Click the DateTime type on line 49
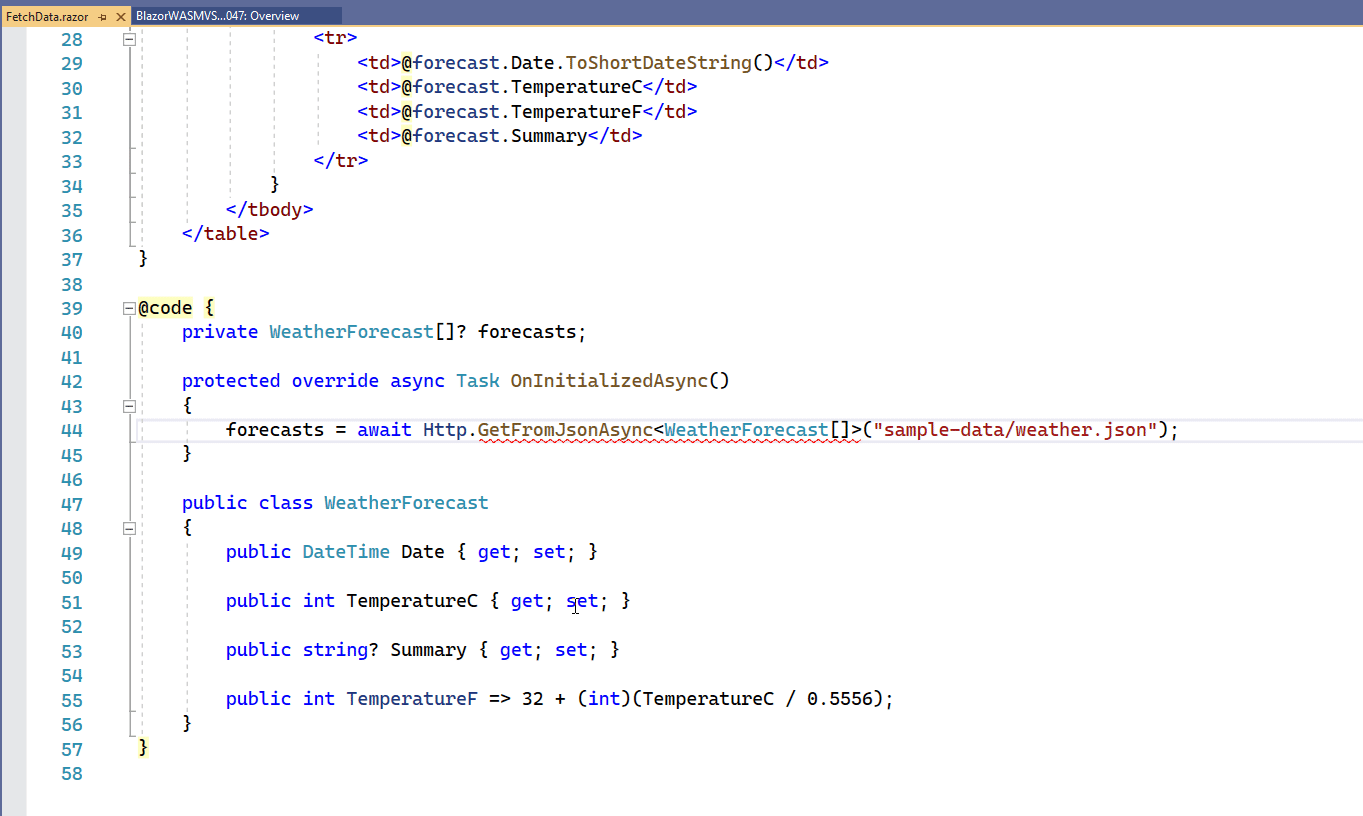 (x=344, y=551)
